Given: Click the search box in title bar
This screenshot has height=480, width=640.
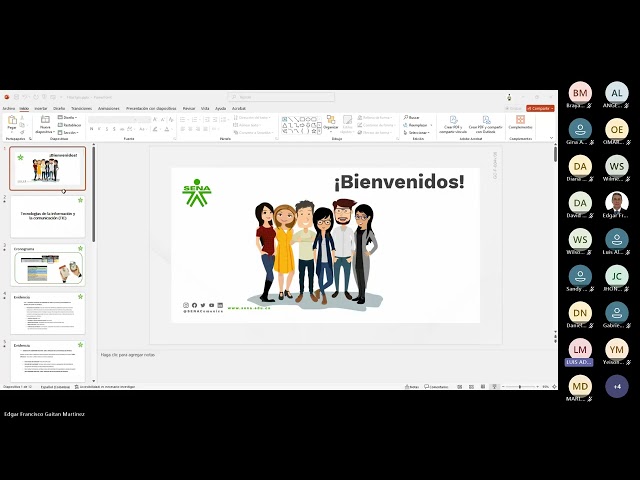Looking at the screenshot, I should 281,97.
